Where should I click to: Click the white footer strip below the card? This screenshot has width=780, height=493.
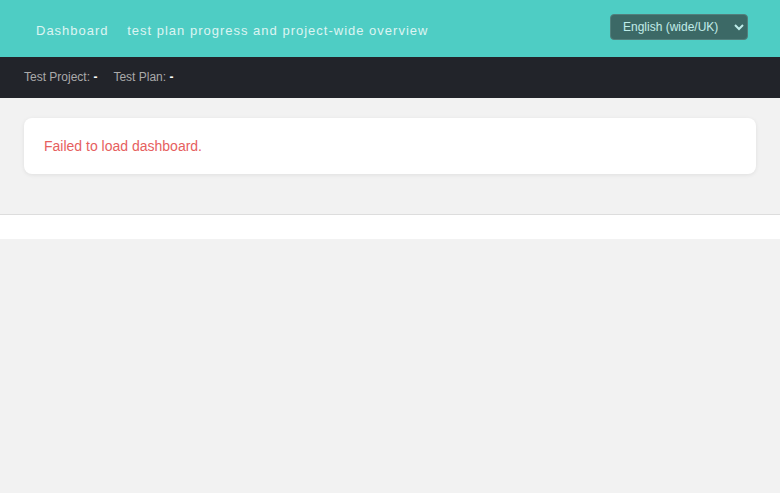pyautogui.click(x=390, y=227)
